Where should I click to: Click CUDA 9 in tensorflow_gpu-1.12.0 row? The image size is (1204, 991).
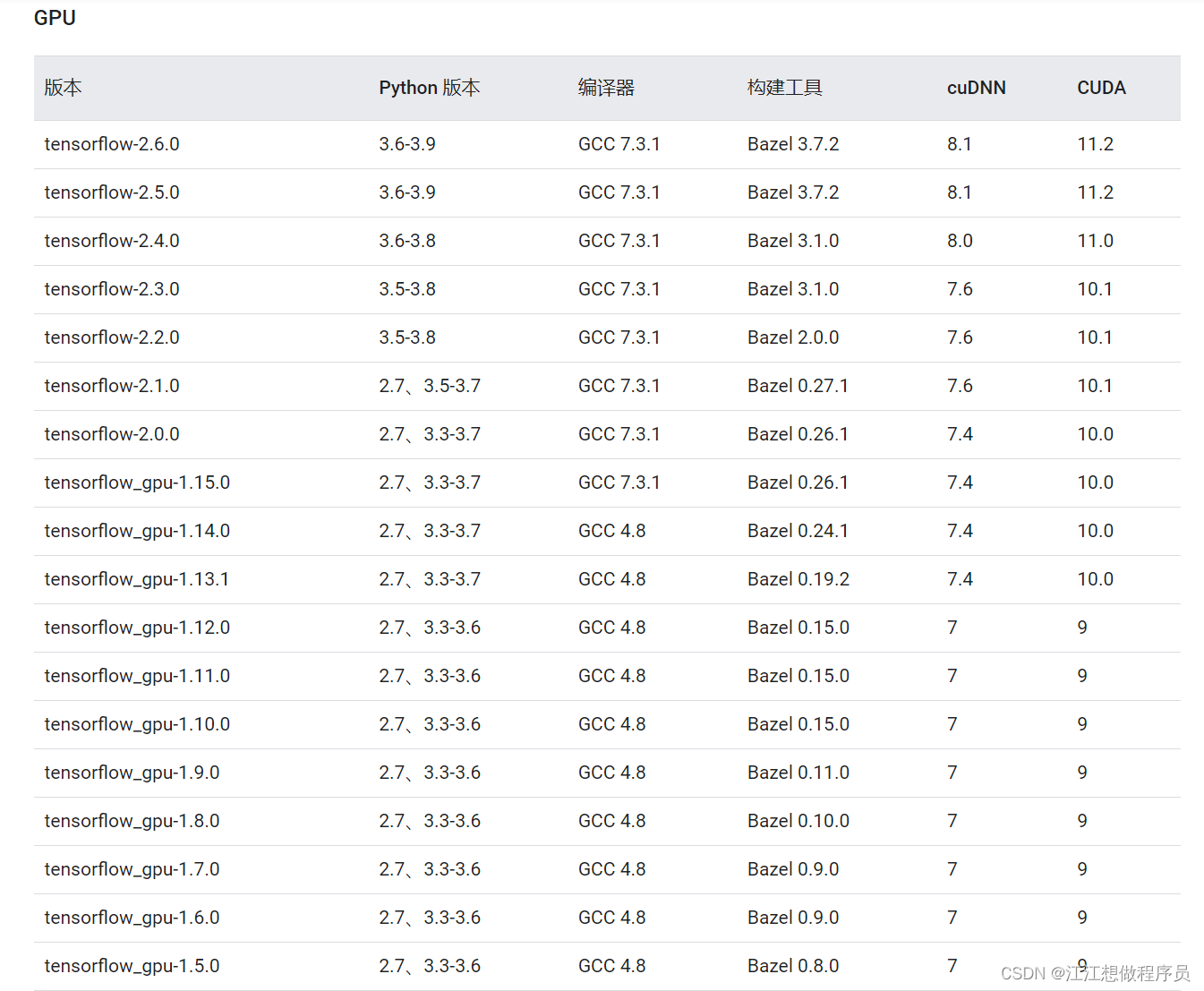1082,628
